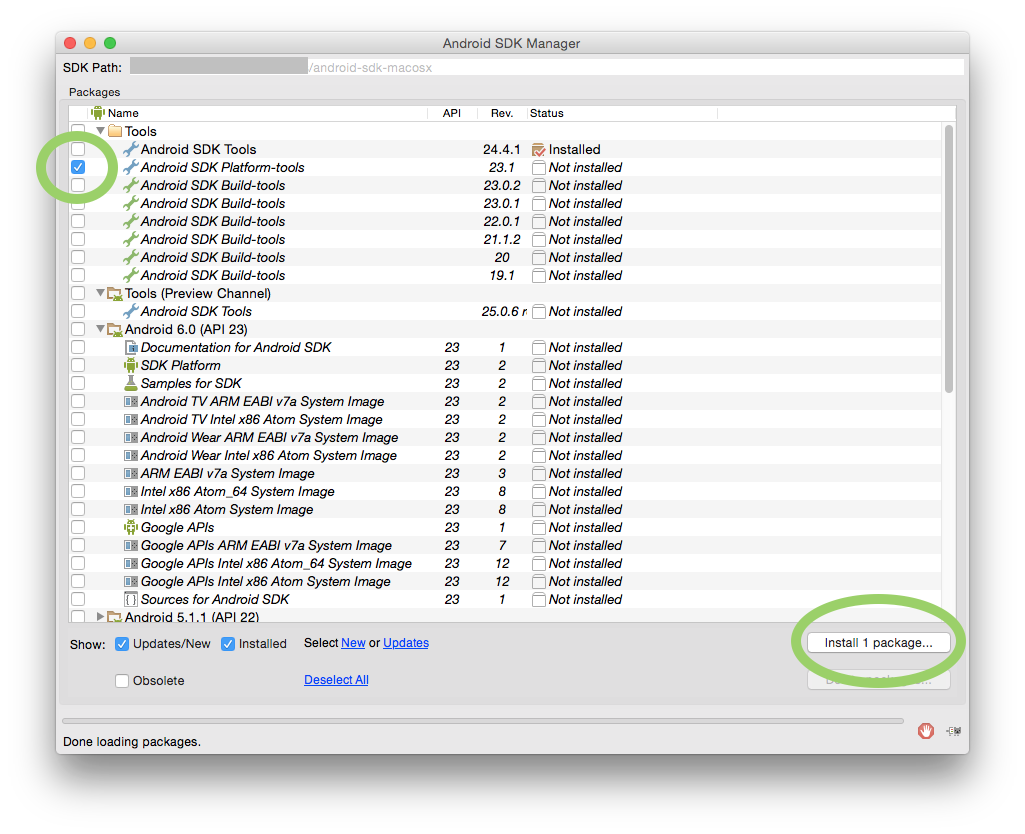Image resolution: width=1025 pixels, height=834 pixels.
Task: Click the Deselect All link
Action: coord(336,680)
